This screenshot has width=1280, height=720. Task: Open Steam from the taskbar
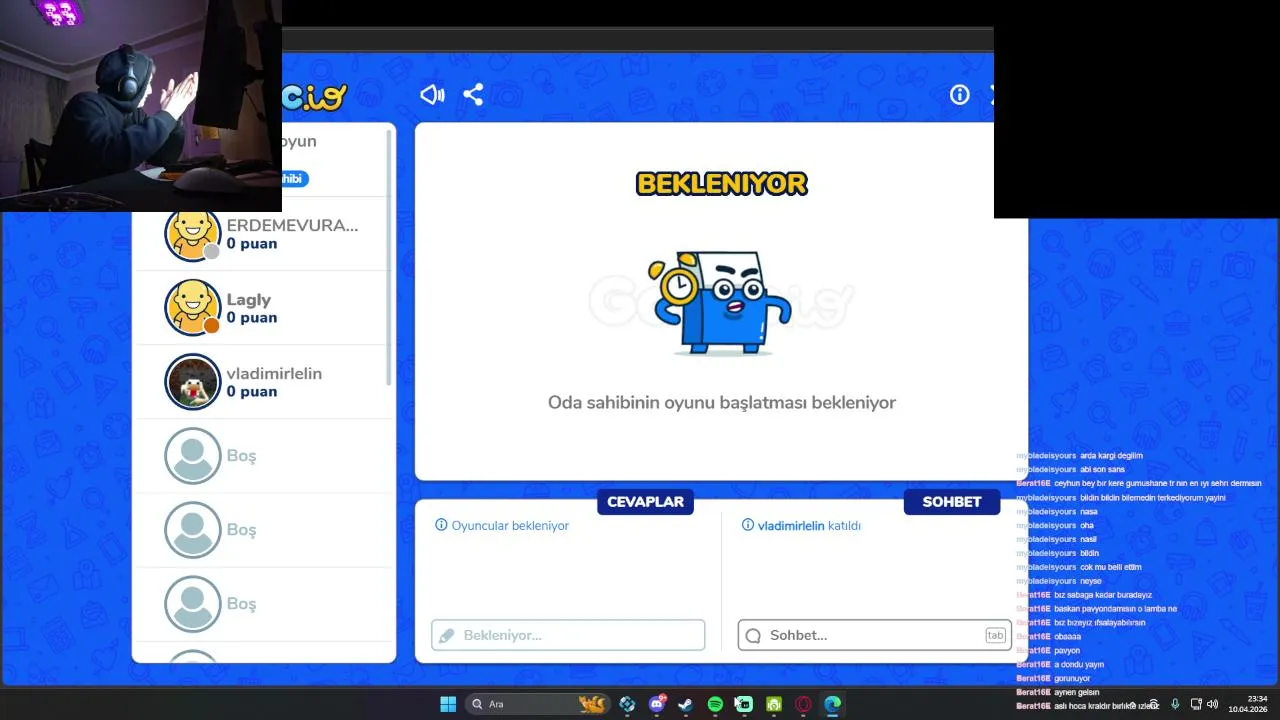tap(685, 704)
